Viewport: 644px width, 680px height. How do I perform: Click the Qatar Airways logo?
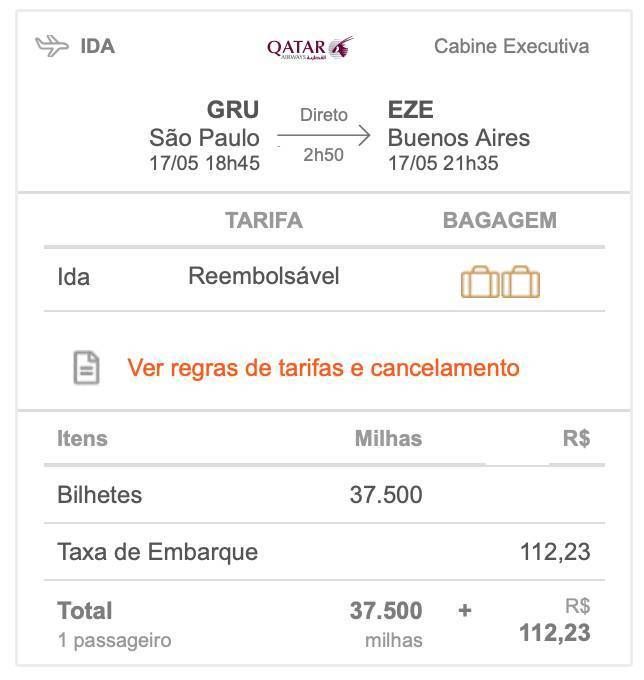tap(310, 48)
